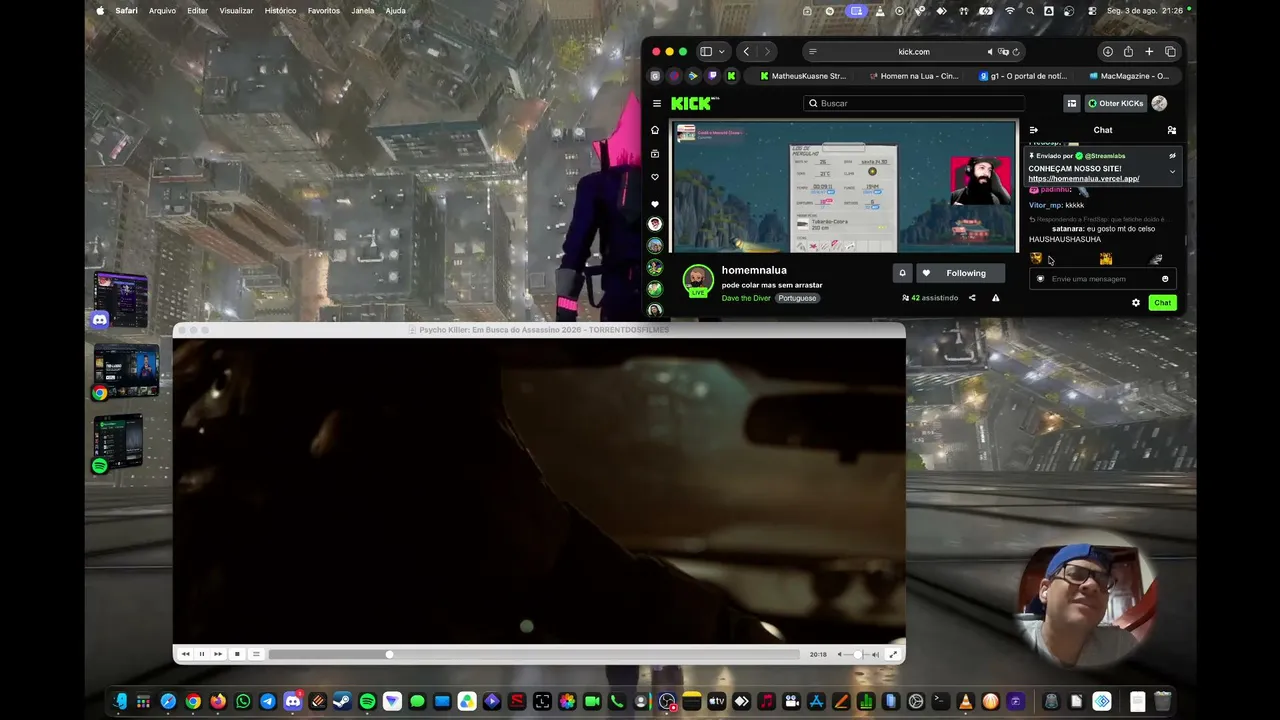This screenshot has width=1280, height=720.
Task: Focus Kick Buscar search field
Action: click(x=915, y=103)
